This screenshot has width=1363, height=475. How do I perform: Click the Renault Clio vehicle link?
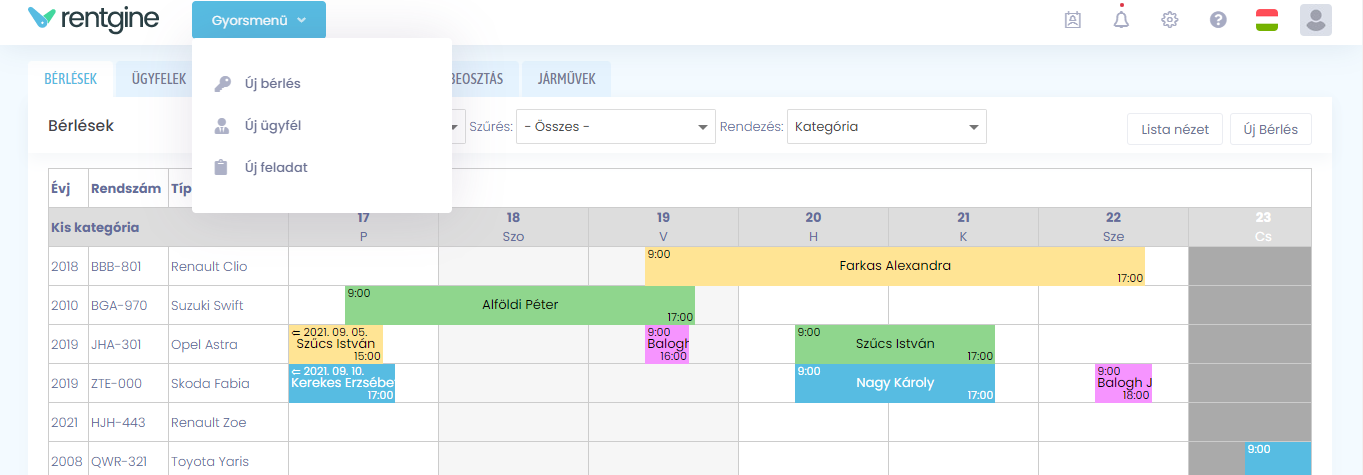click(x=209, y=267)
